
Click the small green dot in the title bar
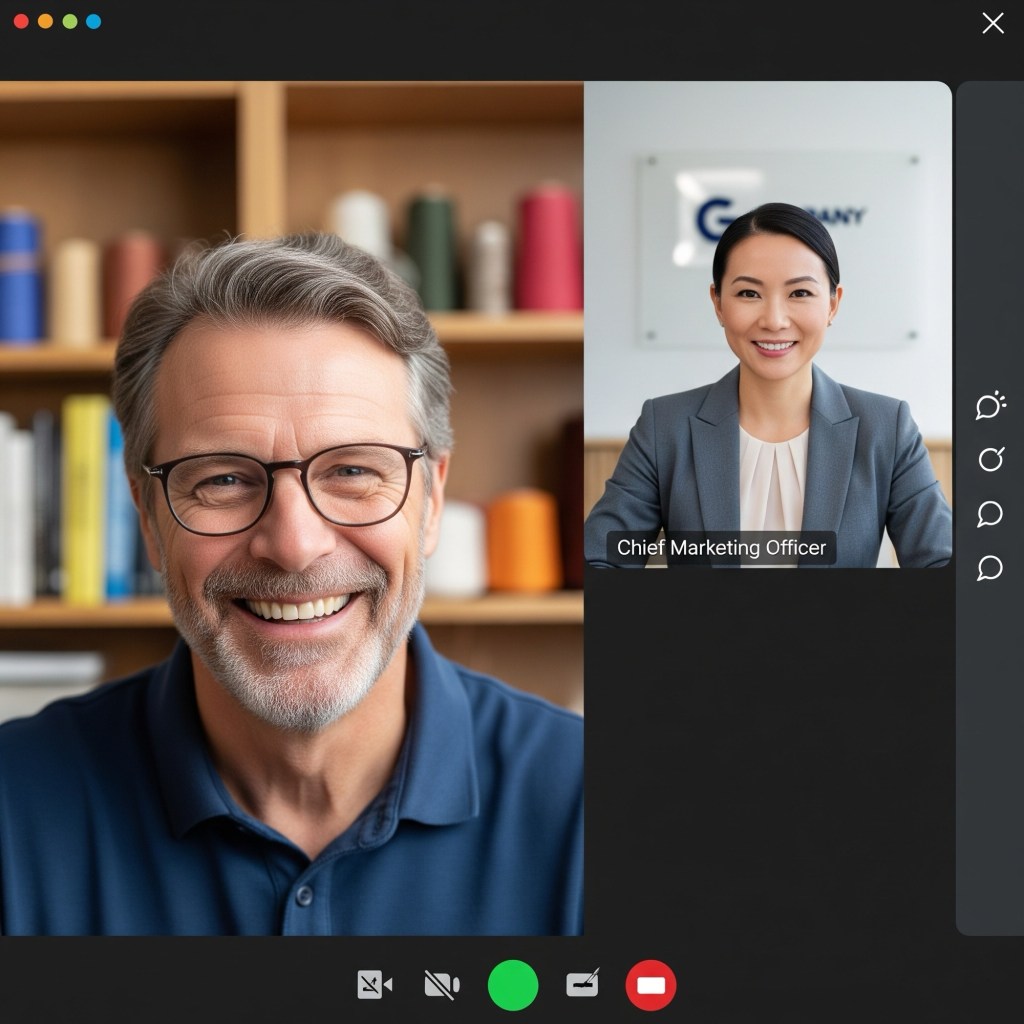(x=69, y=21)
